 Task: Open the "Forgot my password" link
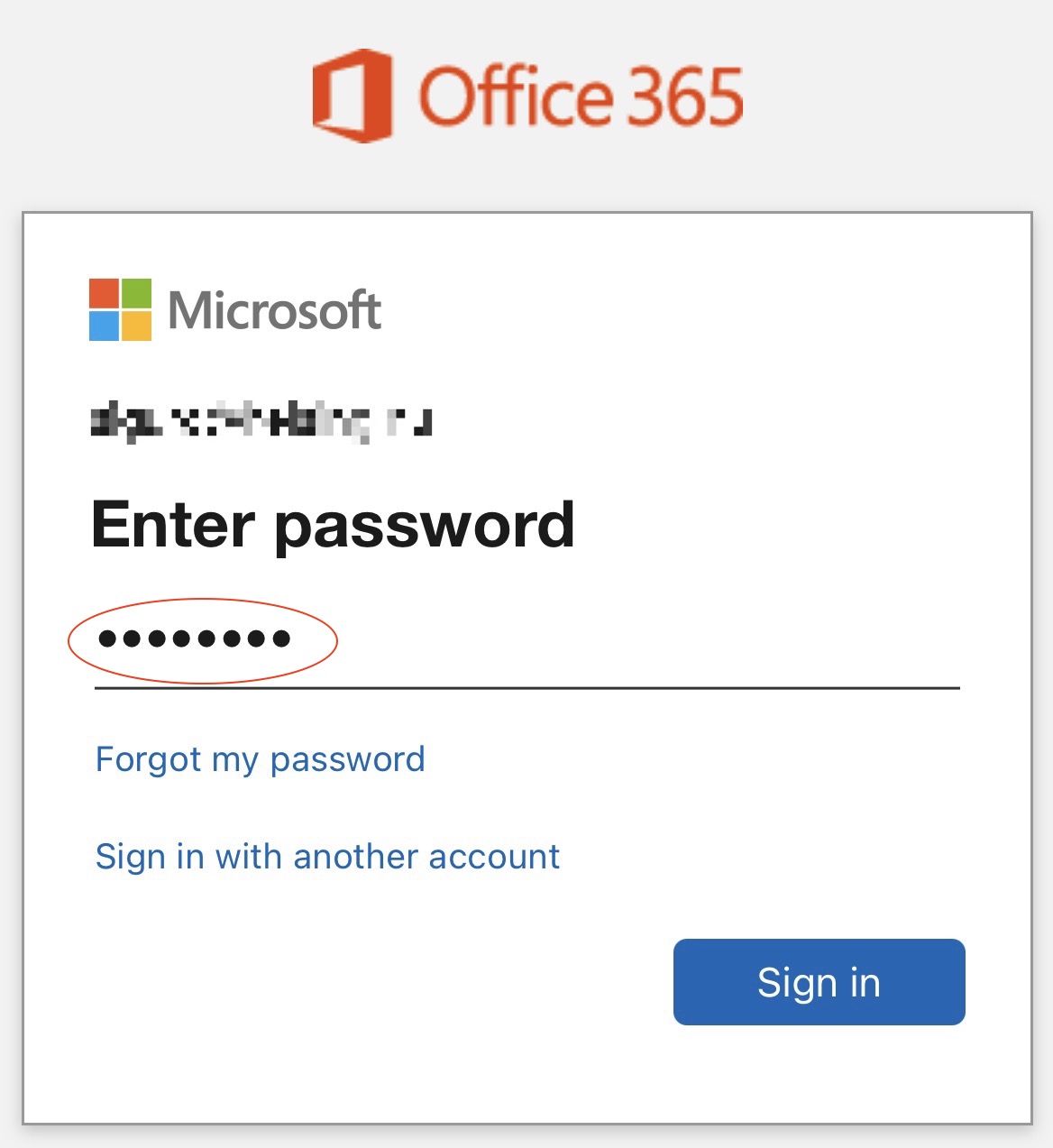tap(260, 759)
